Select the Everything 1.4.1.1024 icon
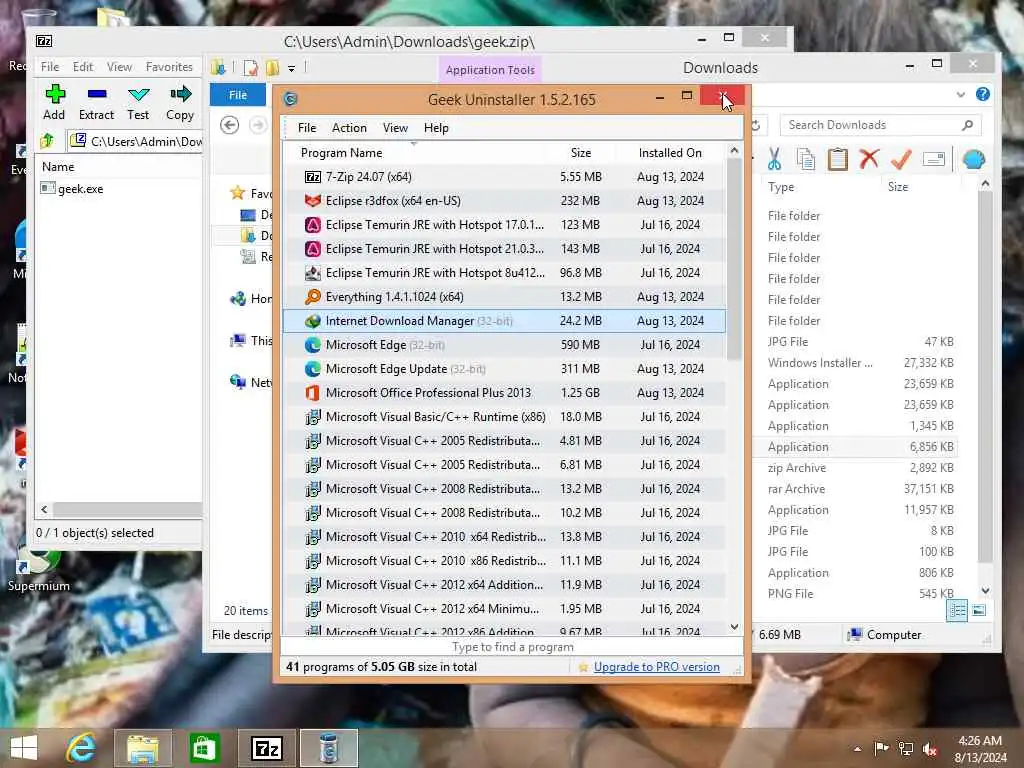1024x768 pixels. (313, 297)
